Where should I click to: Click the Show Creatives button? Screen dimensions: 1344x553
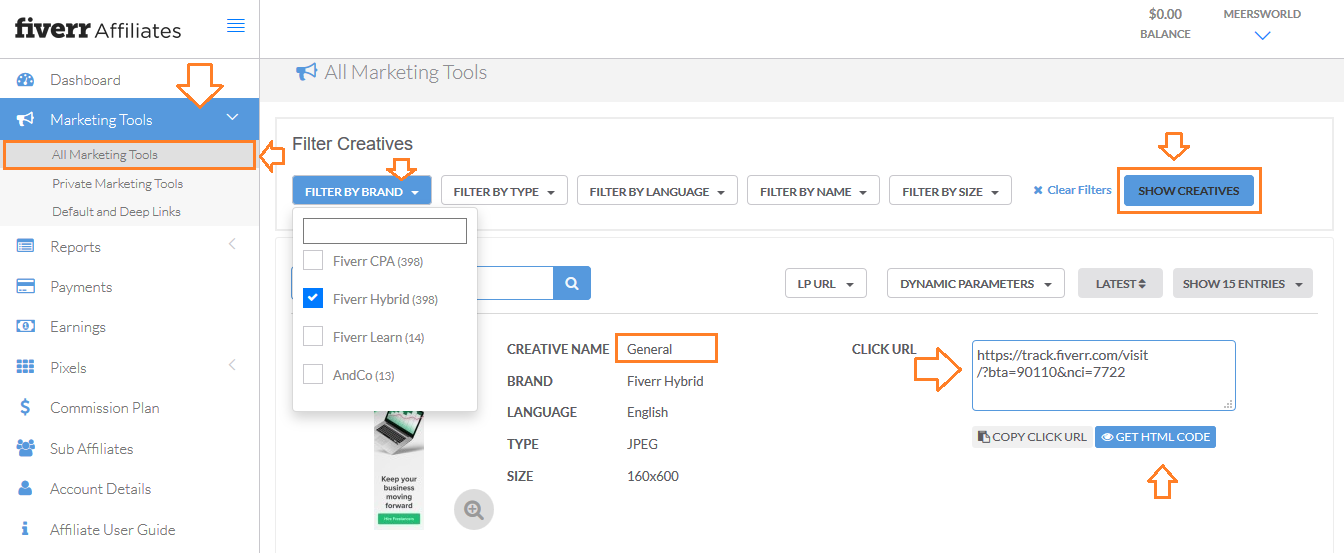(1188, 191)
